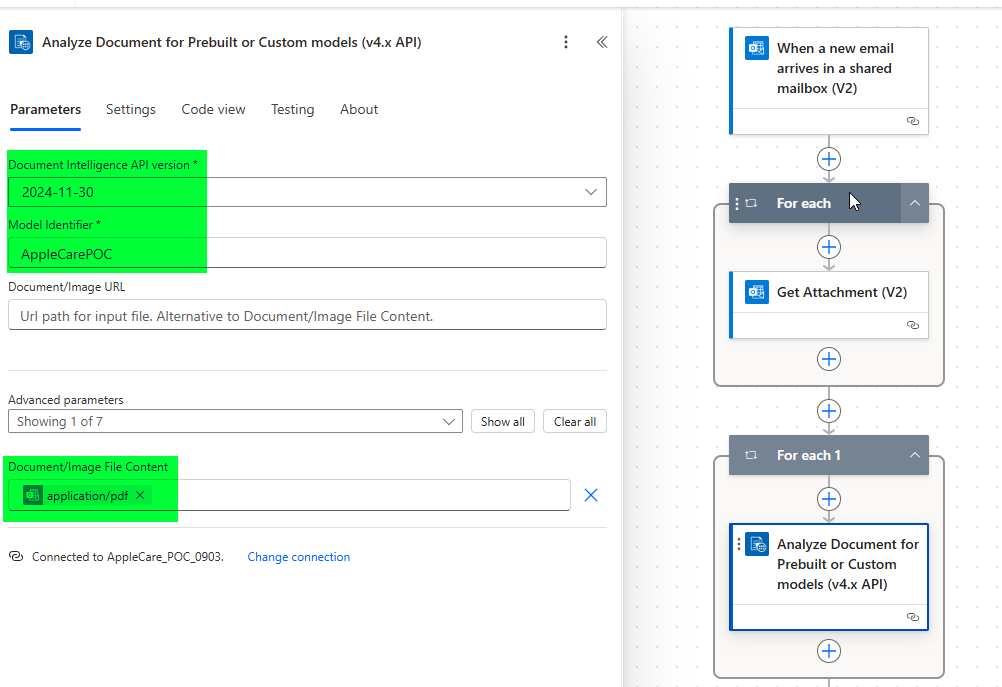Open Analyze Document card three-dot handle
This screenshot has width=1002, height=687.
[739, 544]
